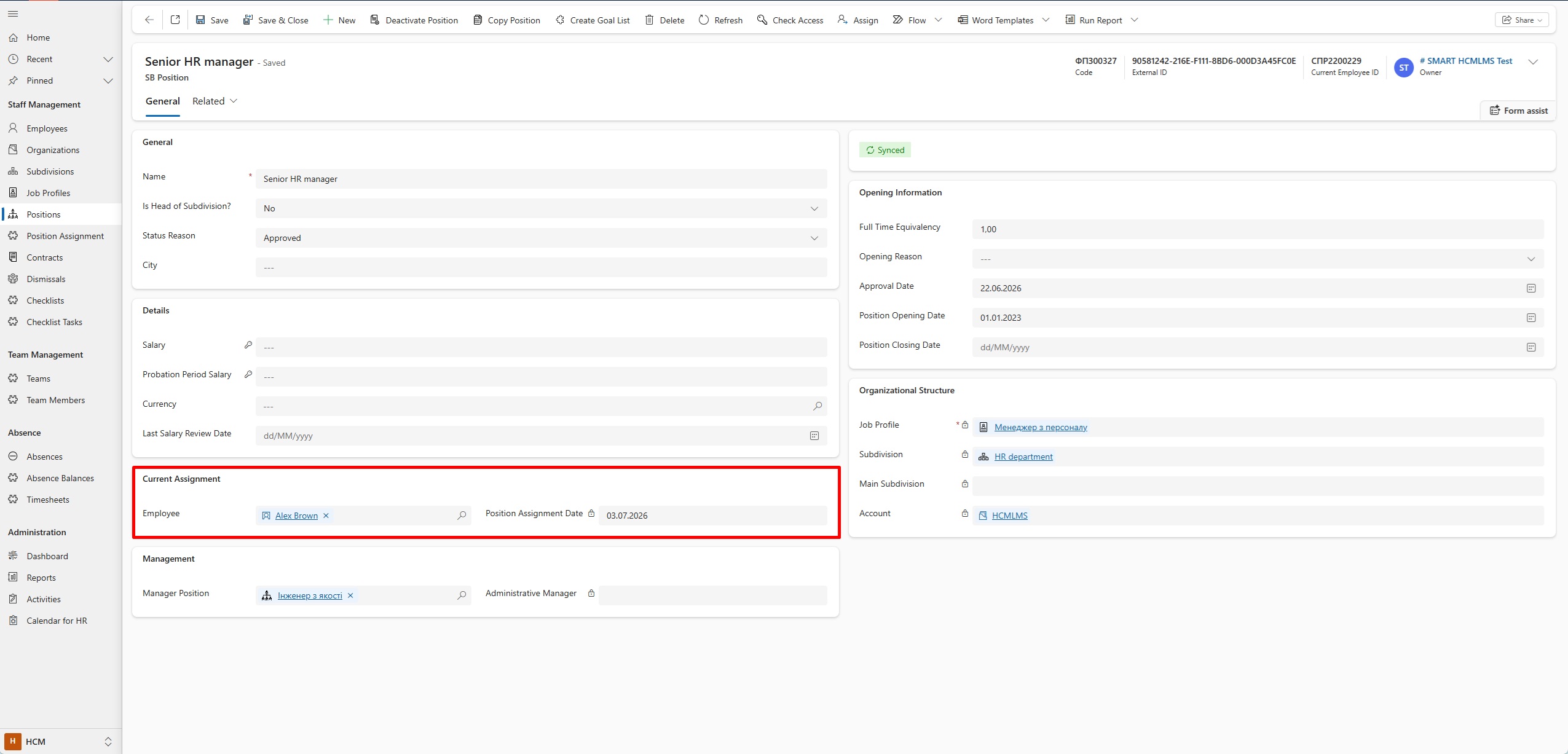The width and height of the screenshot is (1568, 754).
Task: Remove Alex Brown from Employee field
Action: coord(326,516)
